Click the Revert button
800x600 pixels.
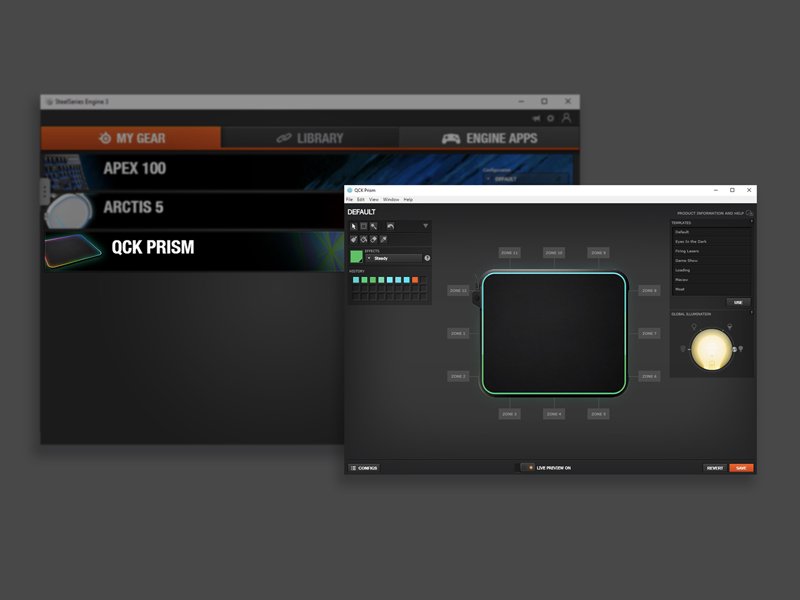(x=715, y=468)
